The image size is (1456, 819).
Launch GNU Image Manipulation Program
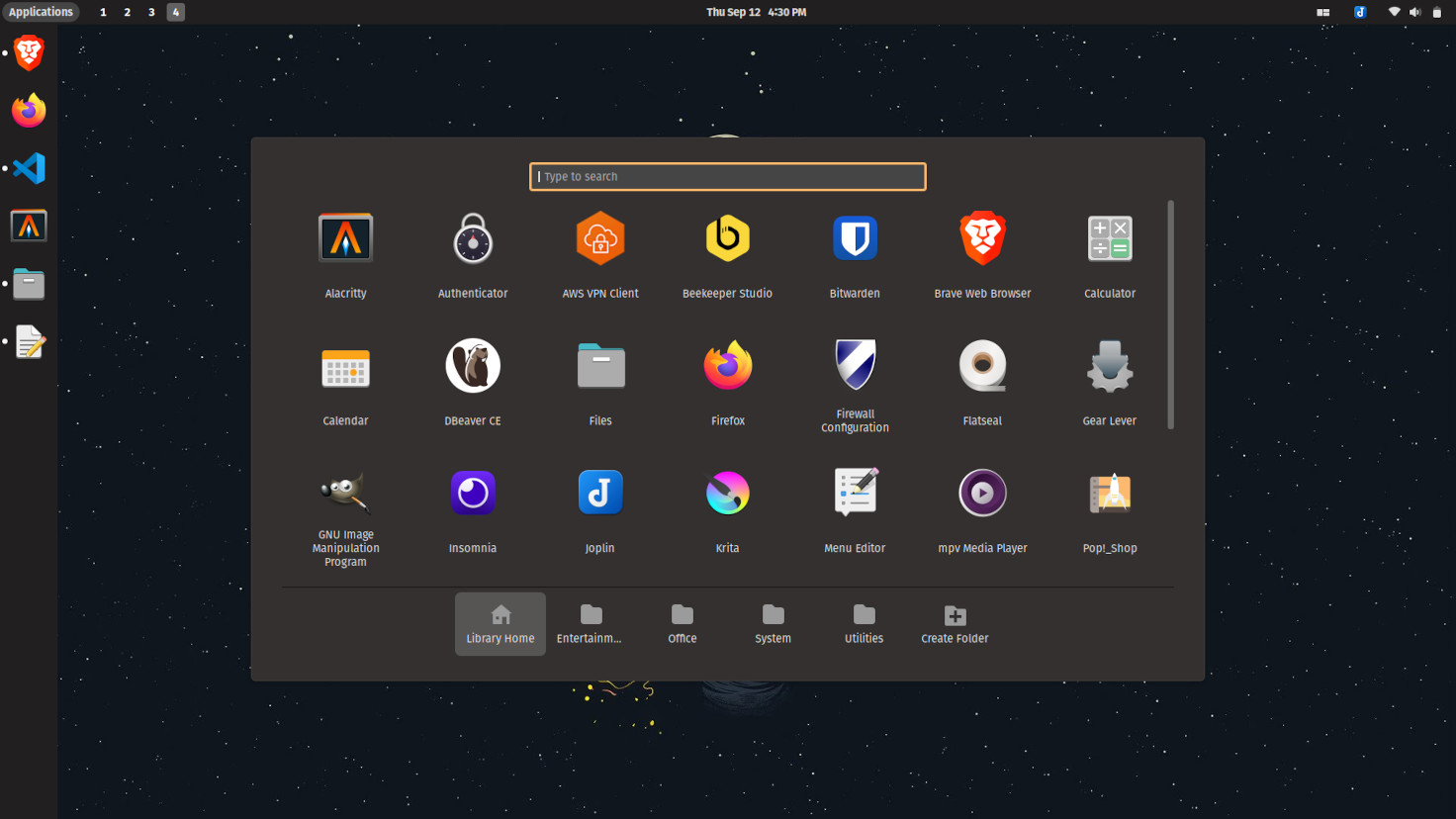click(x=345, y=493)
